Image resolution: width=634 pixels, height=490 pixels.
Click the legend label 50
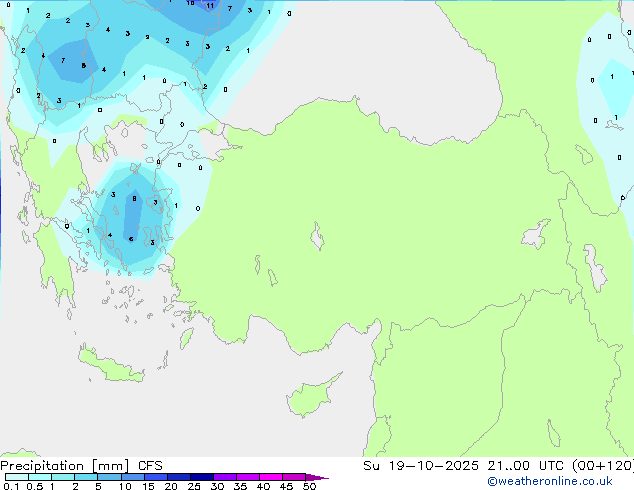pyautogui.click(x=309, y=486)
